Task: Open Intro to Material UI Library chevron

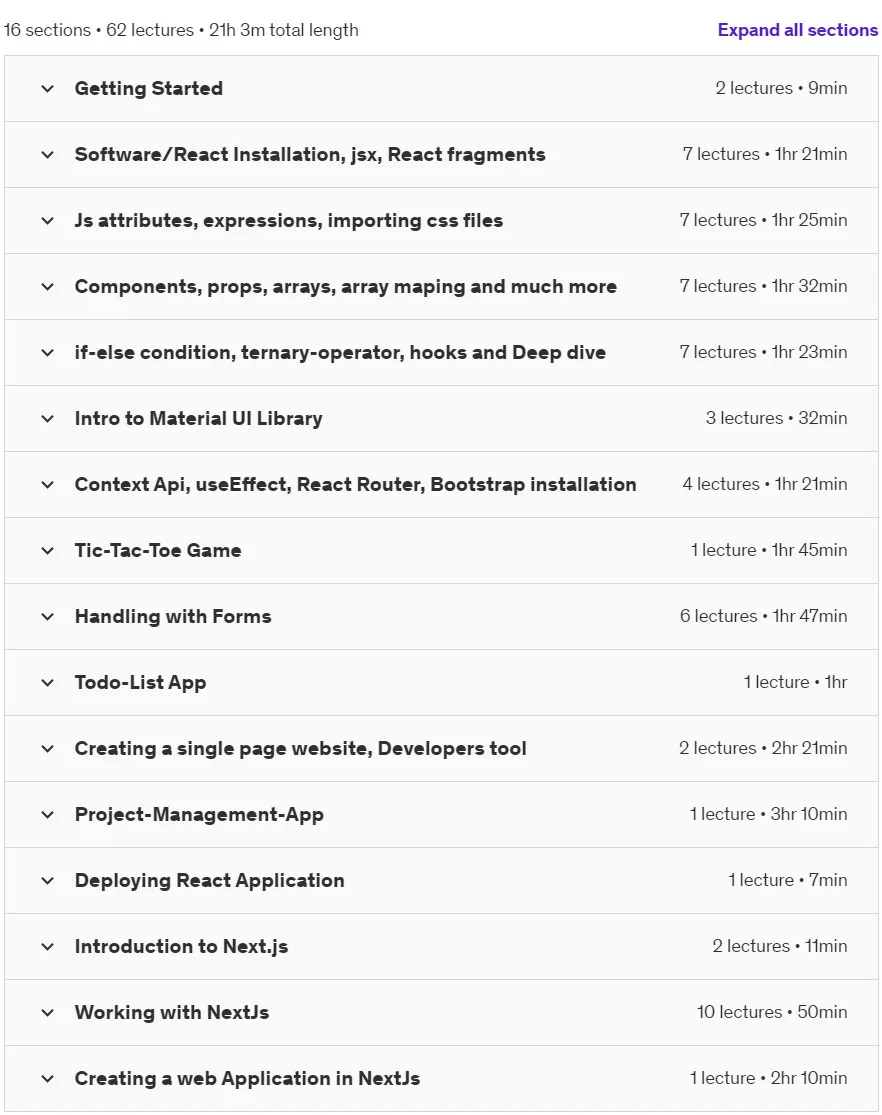Action: pos(48,419)
